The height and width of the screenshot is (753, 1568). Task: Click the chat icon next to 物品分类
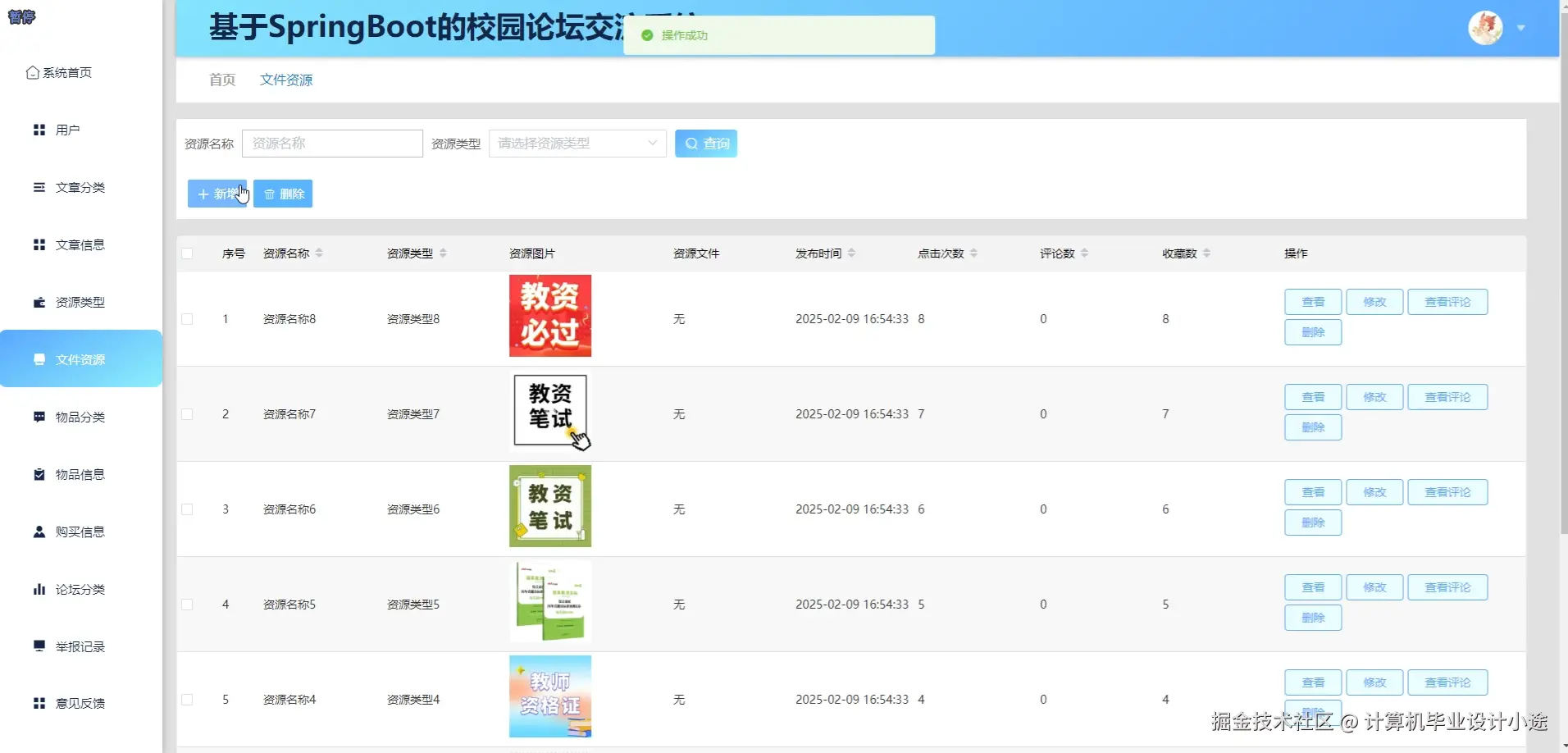point(39,417)
